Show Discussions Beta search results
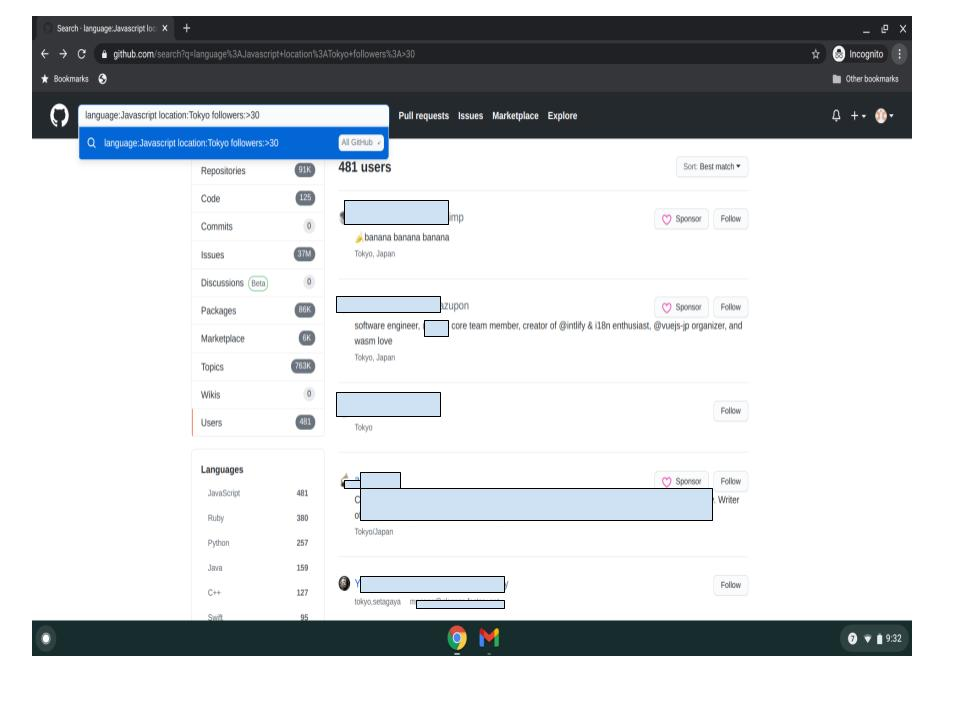 click(258, 283)
